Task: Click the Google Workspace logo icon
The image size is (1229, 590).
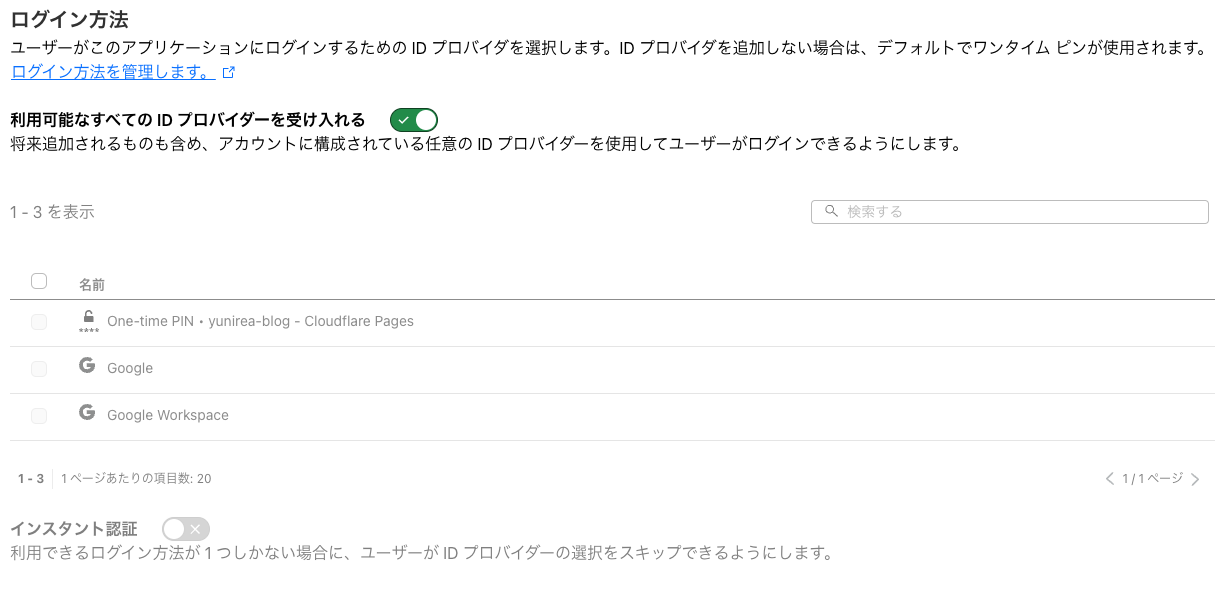Action: tap(87, 413)
